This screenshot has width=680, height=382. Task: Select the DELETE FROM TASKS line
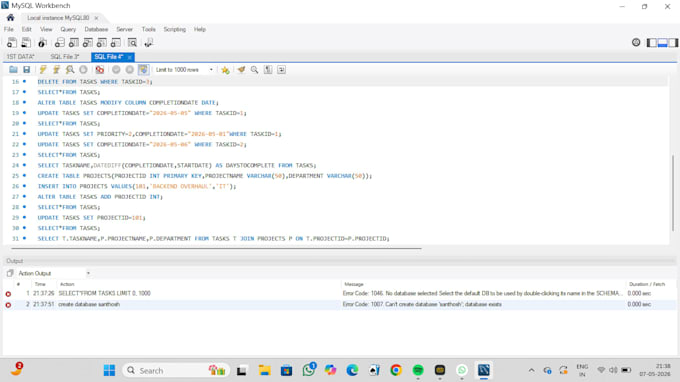coord(95,82)
